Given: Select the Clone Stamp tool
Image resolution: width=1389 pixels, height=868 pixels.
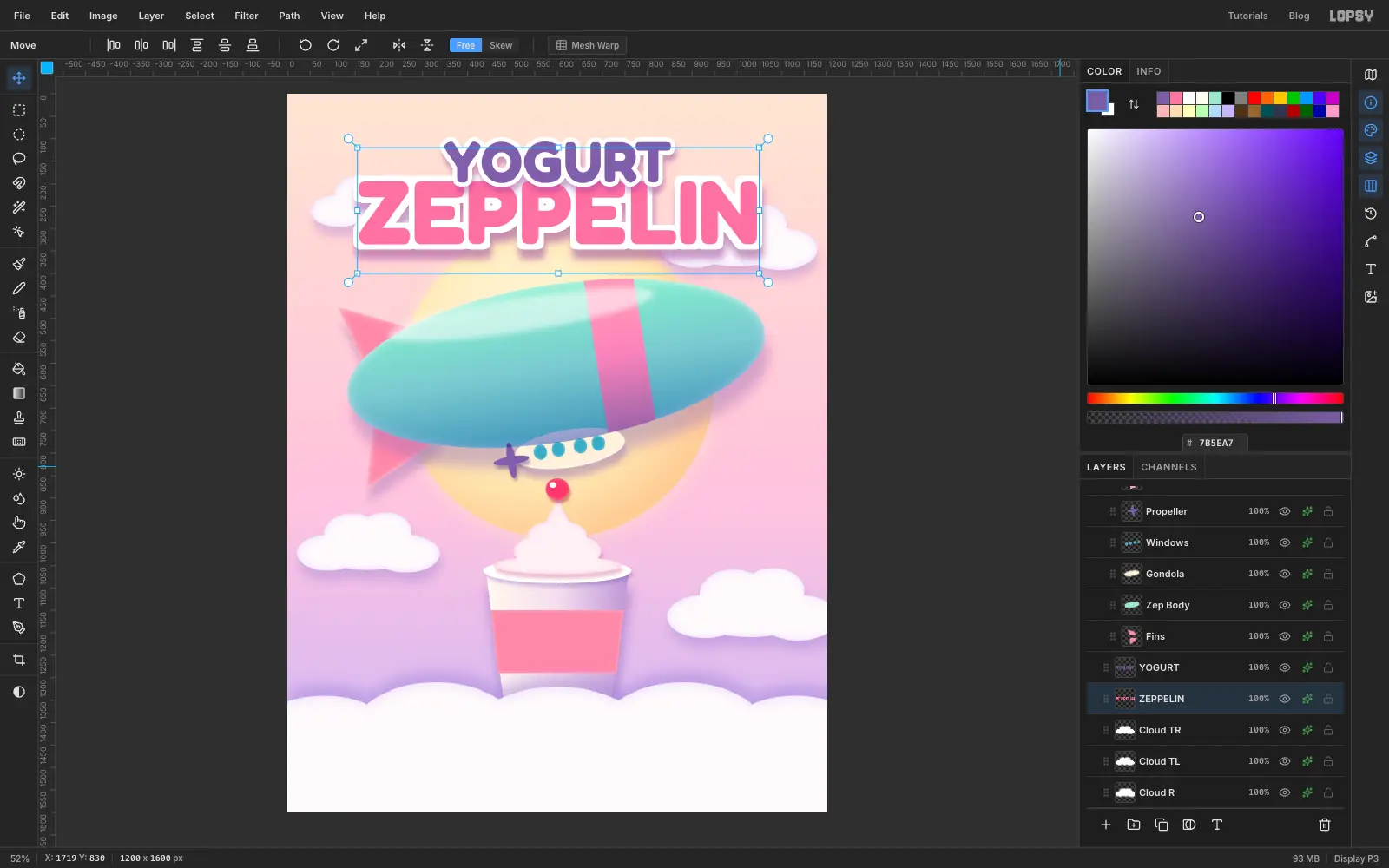Looking at the screenshot, I should coord(19,418).
